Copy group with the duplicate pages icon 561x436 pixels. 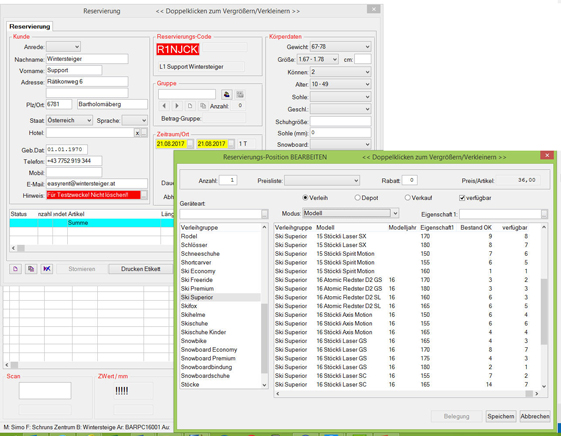tap(203, 106)
